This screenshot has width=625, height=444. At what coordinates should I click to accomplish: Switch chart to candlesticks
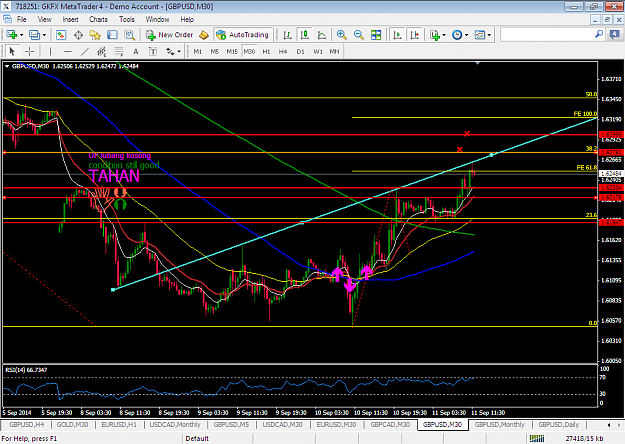pos(305,35)
